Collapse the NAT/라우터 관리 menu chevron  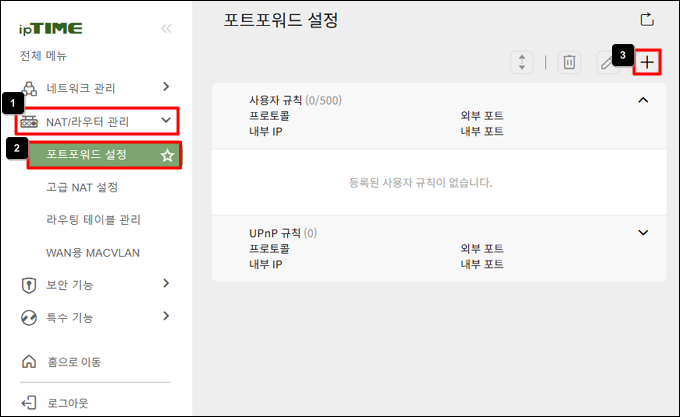pos(166,122)
